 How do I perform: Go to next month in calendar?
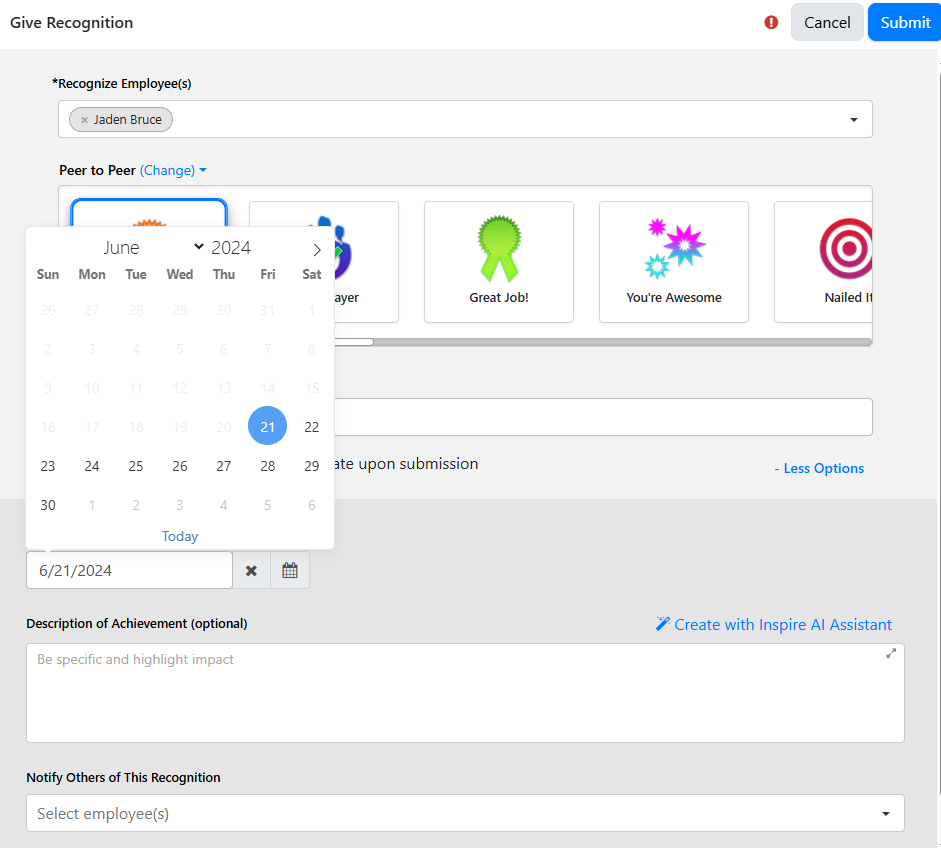point(317,250)
